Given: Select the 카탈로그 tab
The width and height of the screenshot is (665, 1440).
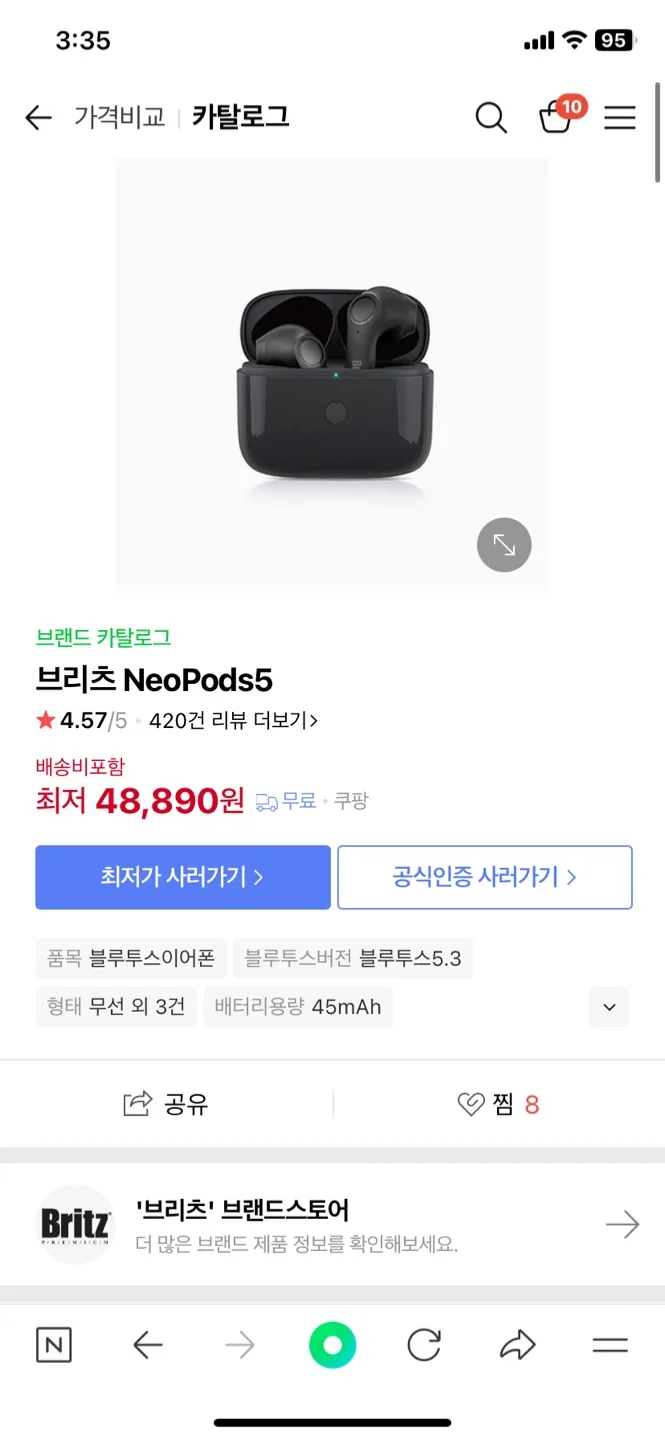Looking at the screenshot, I should click(240, 118).
